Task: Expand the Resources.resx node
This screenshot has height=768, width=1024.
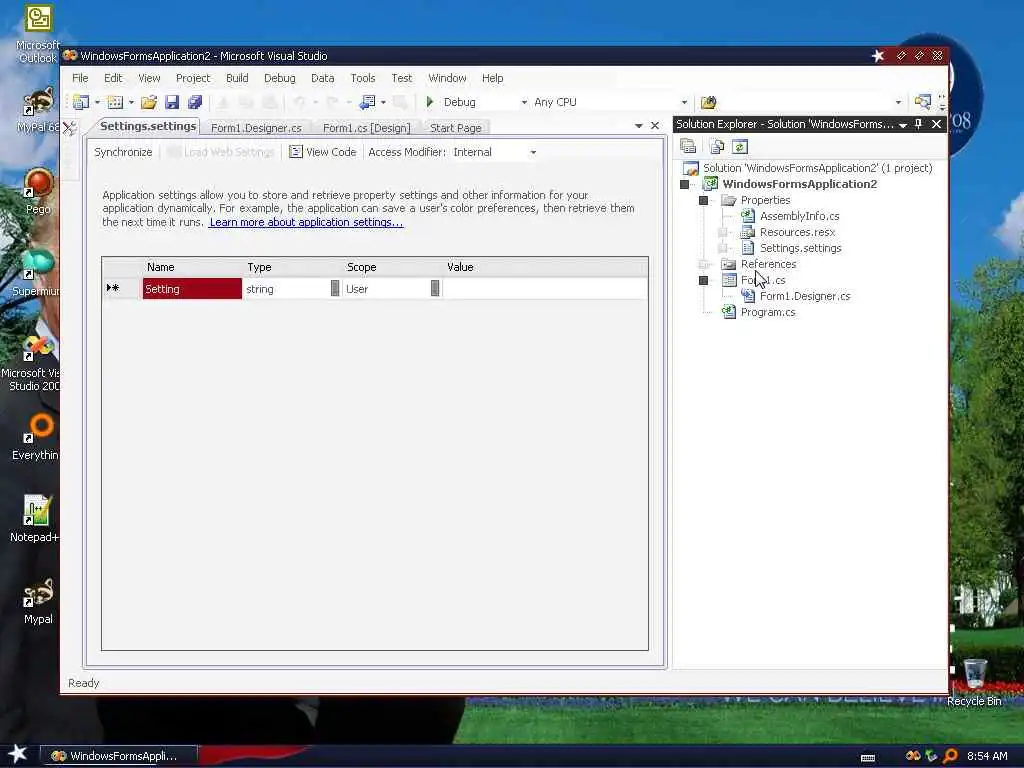Action: pos(722,232)
